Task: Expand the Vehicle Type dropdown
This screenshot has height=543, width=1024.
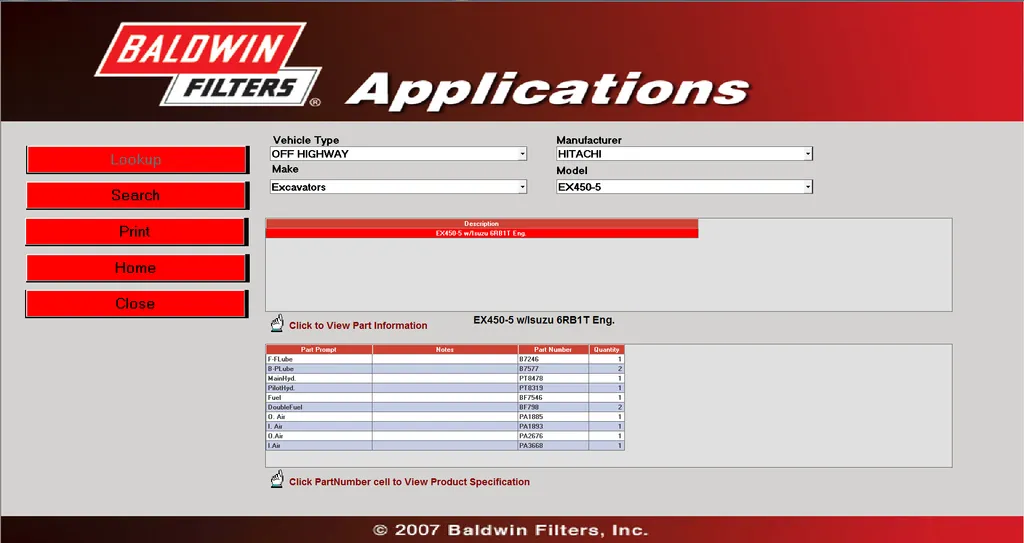Action: point(522,154)
